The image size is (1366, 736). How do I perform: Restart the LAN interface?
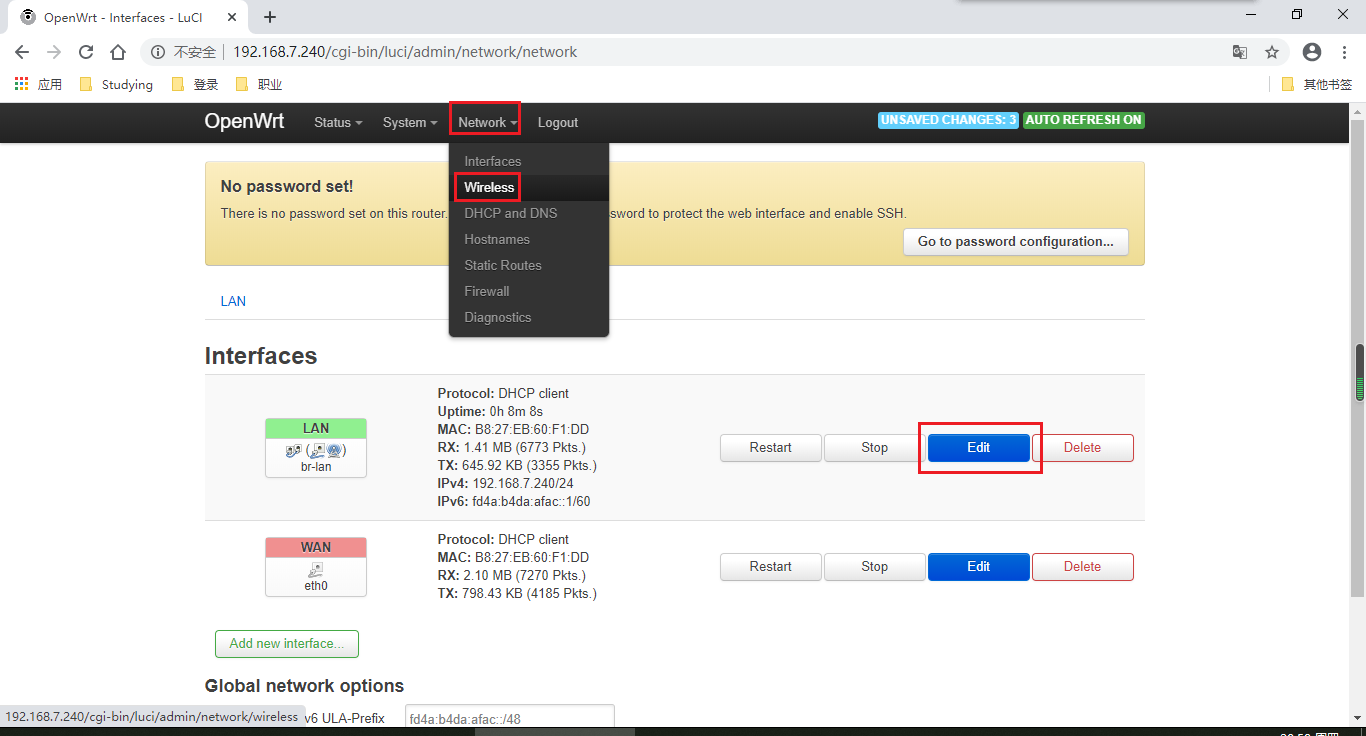coord(771,447)
